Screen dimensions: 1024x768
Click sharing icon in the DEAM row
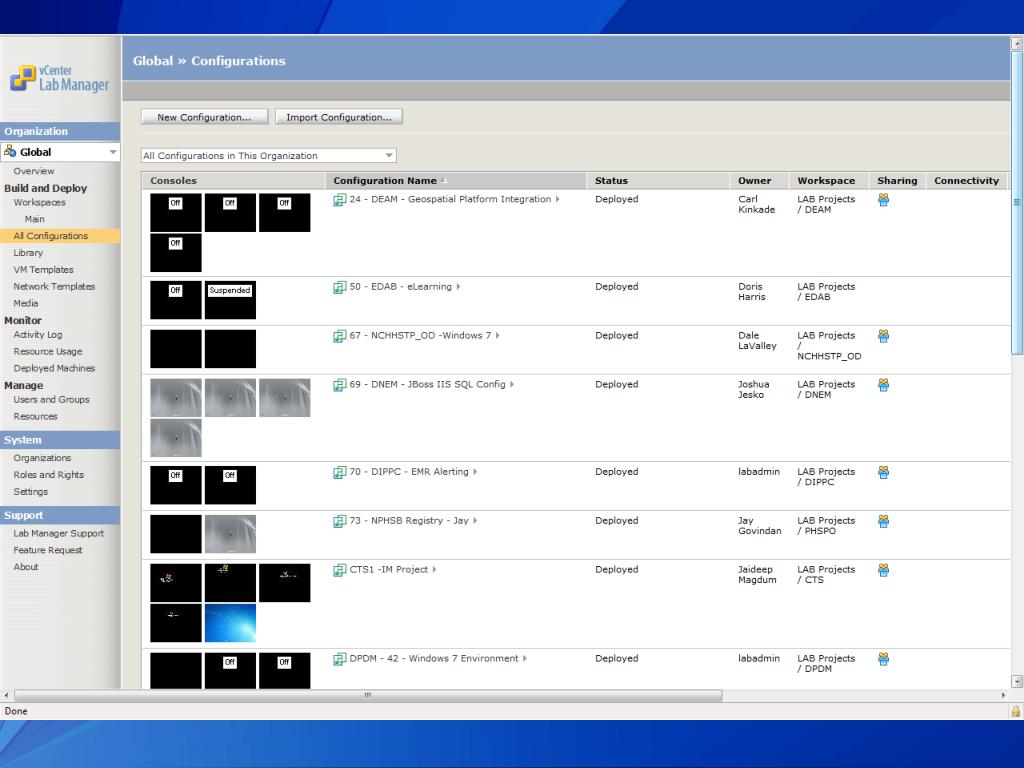pyautogui.click(x=884, y=200)
